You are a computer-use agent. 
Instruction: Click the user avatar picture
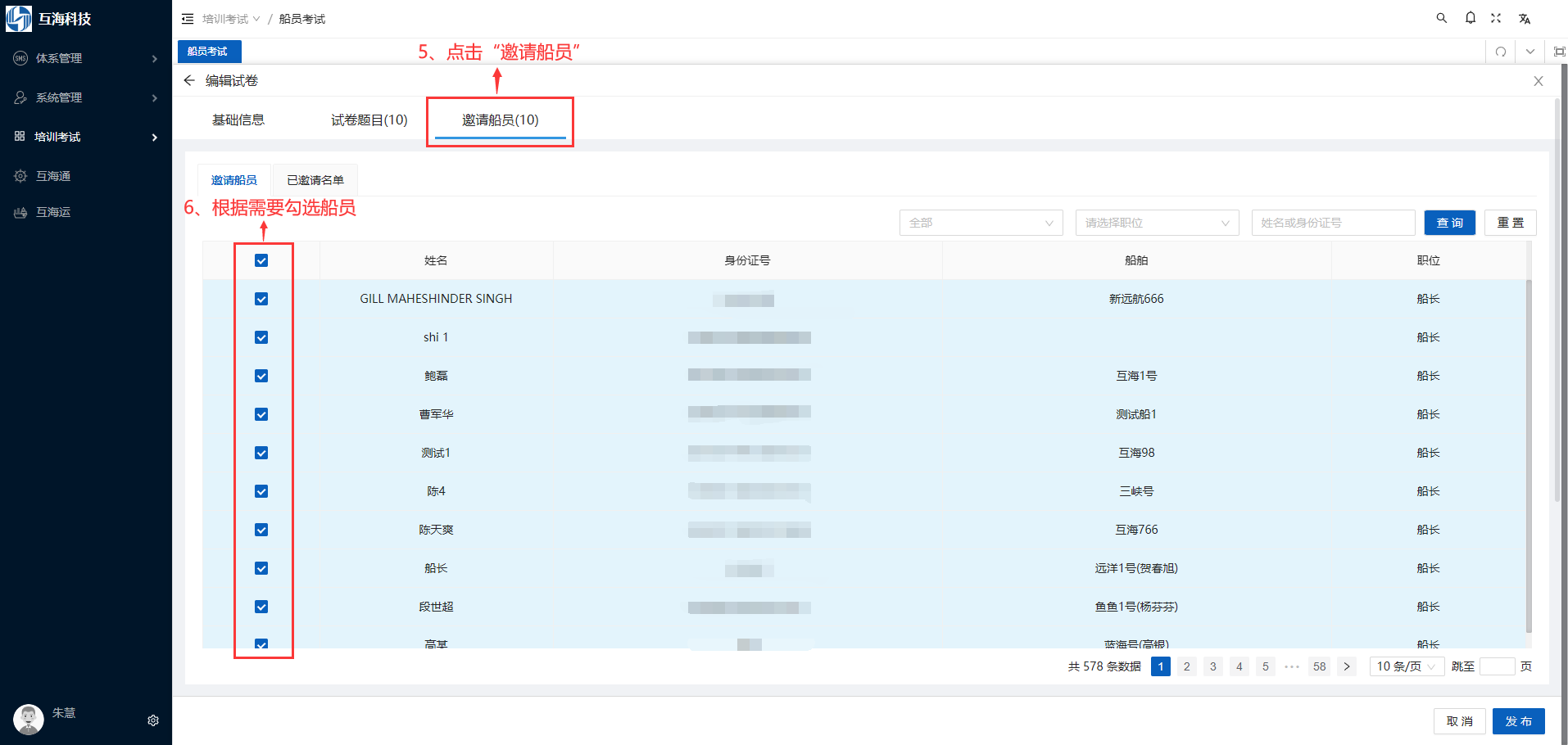point(29,720)
